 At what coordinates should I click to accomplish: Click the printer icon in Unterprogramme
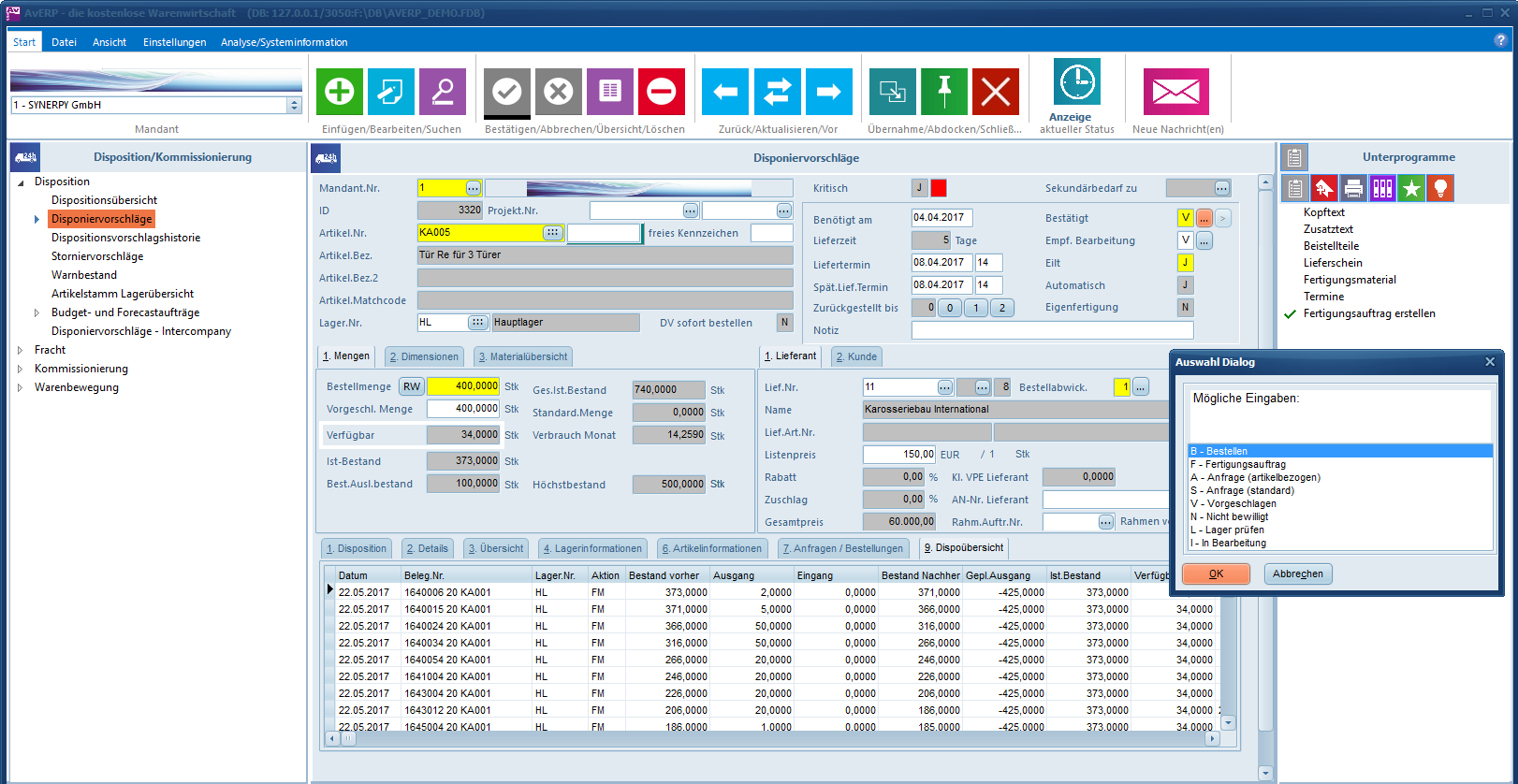(1353, 189)
